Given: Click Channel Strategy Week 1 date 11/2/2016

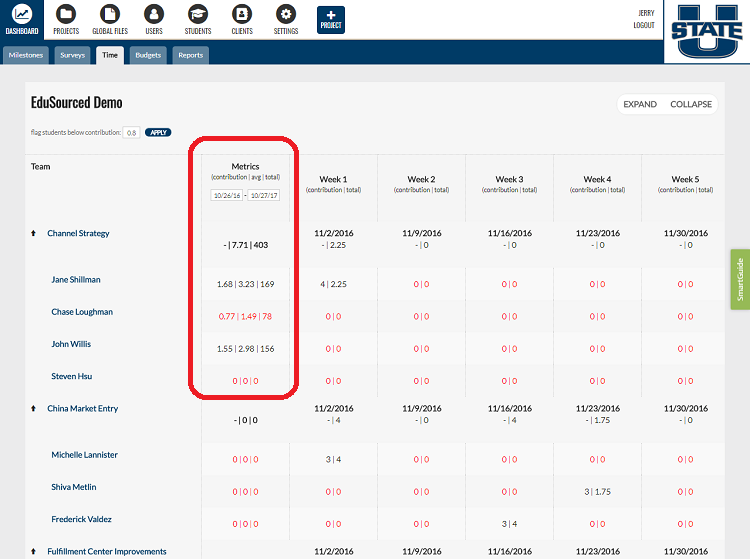Looking at the screenshot, I should 333,233.
